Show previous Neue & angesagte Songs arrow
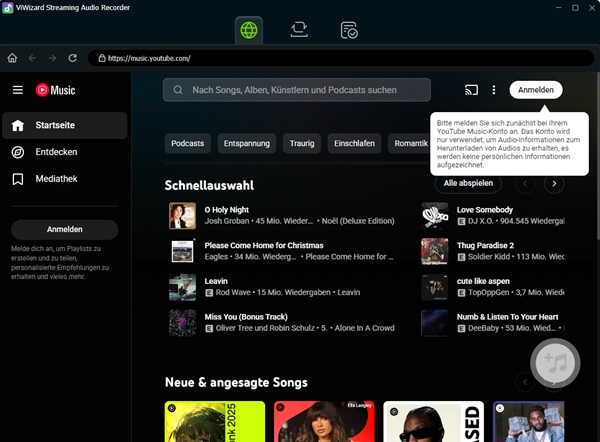The height and width of the screenshot is (442, 600). 525,382
